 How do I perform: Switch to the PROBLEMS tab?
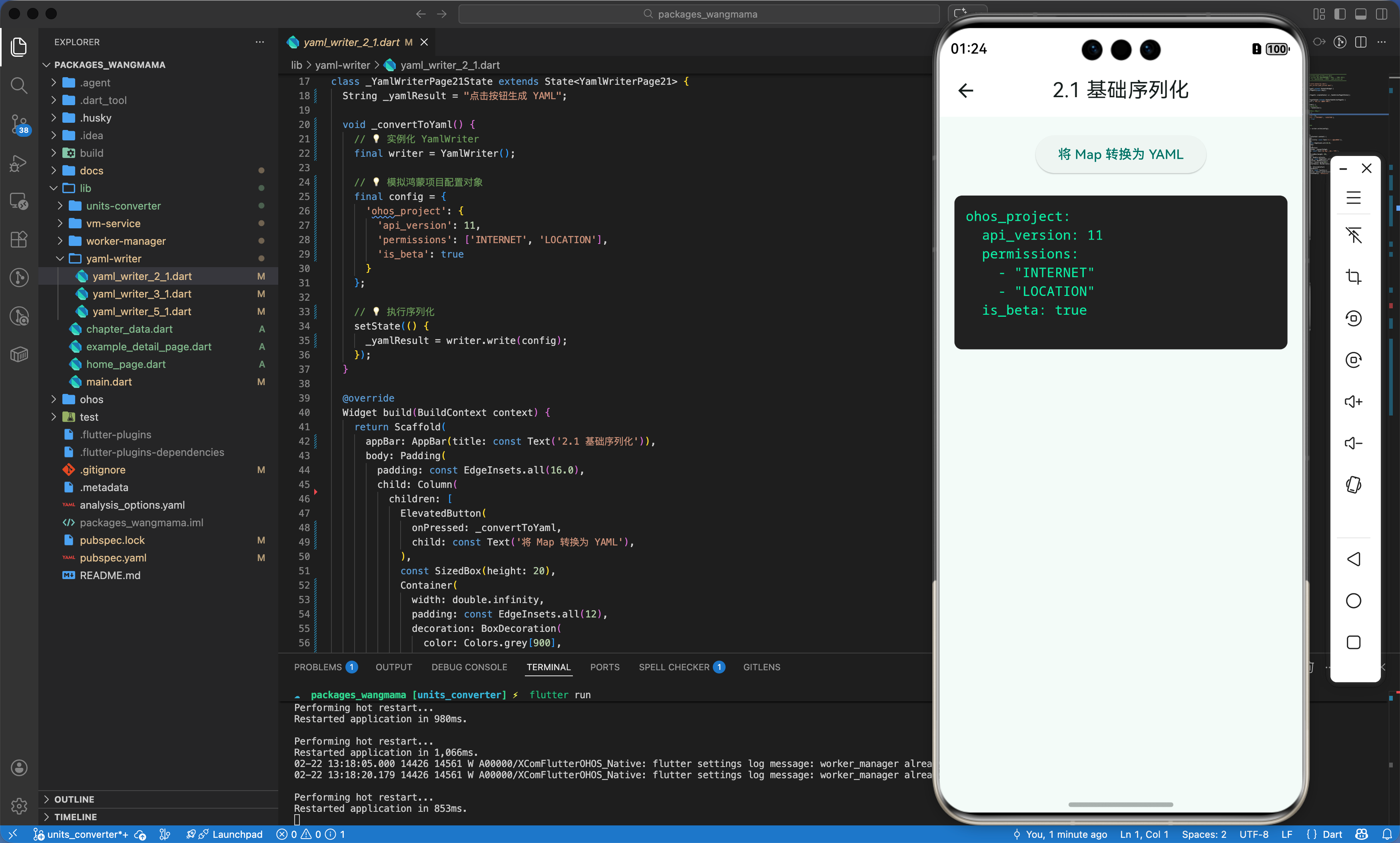(318, 667)
